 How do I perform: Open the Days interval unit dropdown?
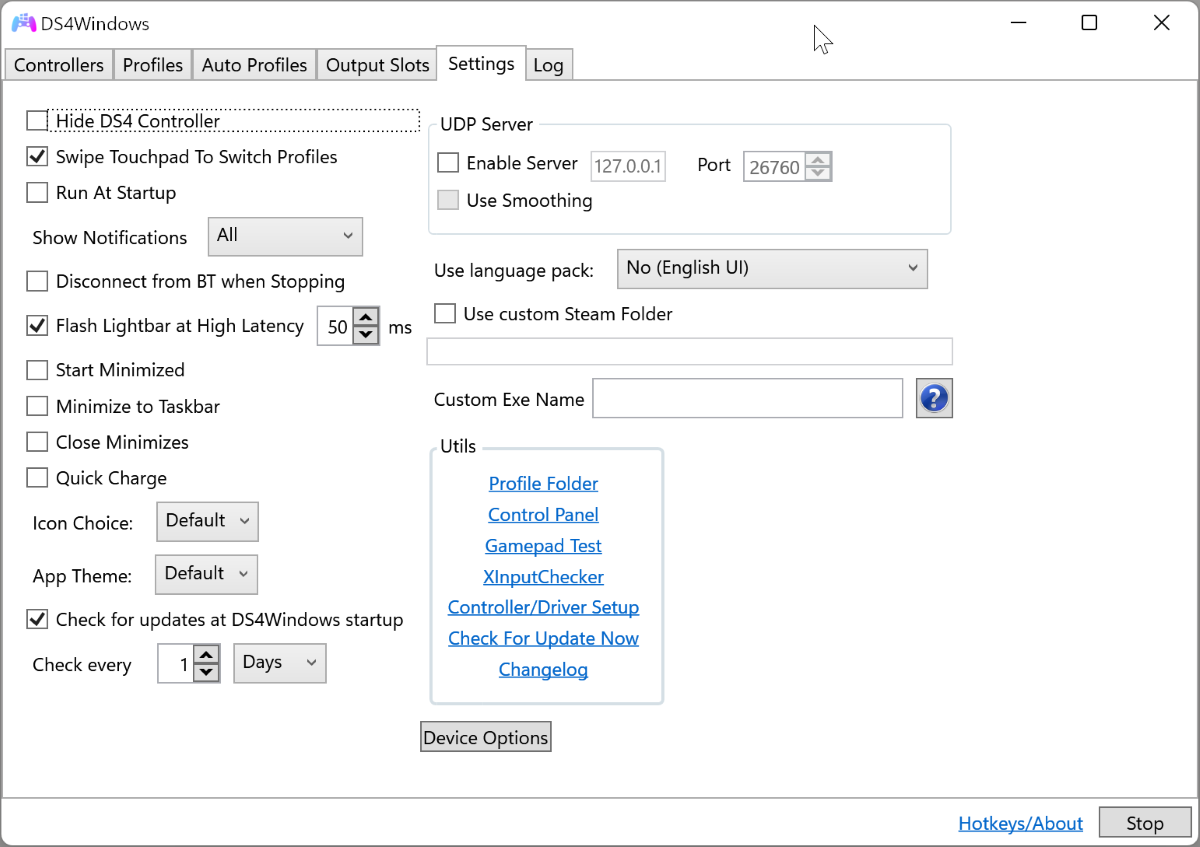point(280,663)
